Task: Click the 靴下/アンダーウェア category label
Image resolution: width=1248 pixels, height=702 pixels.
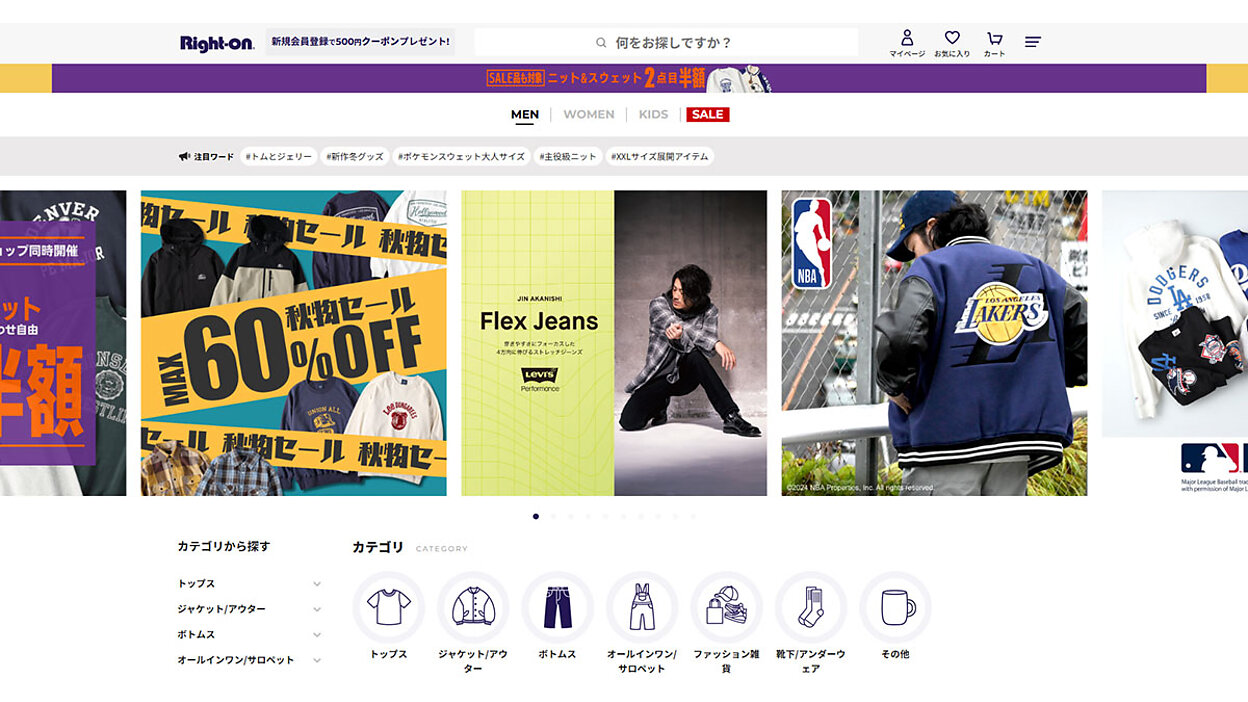Action: coord(811,661)
